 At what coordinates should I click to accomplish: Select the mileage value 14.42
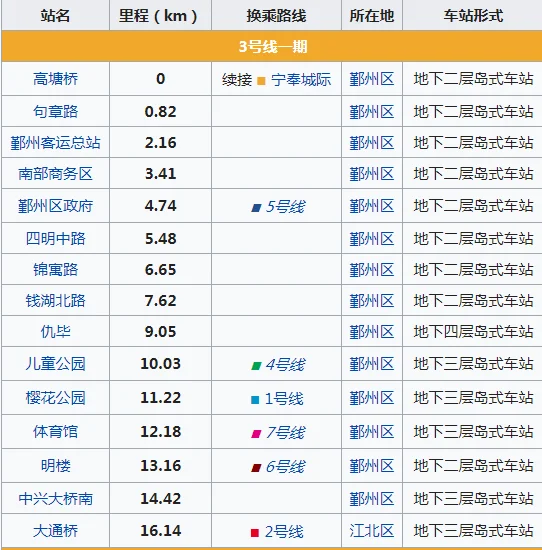tap(161, 499)
